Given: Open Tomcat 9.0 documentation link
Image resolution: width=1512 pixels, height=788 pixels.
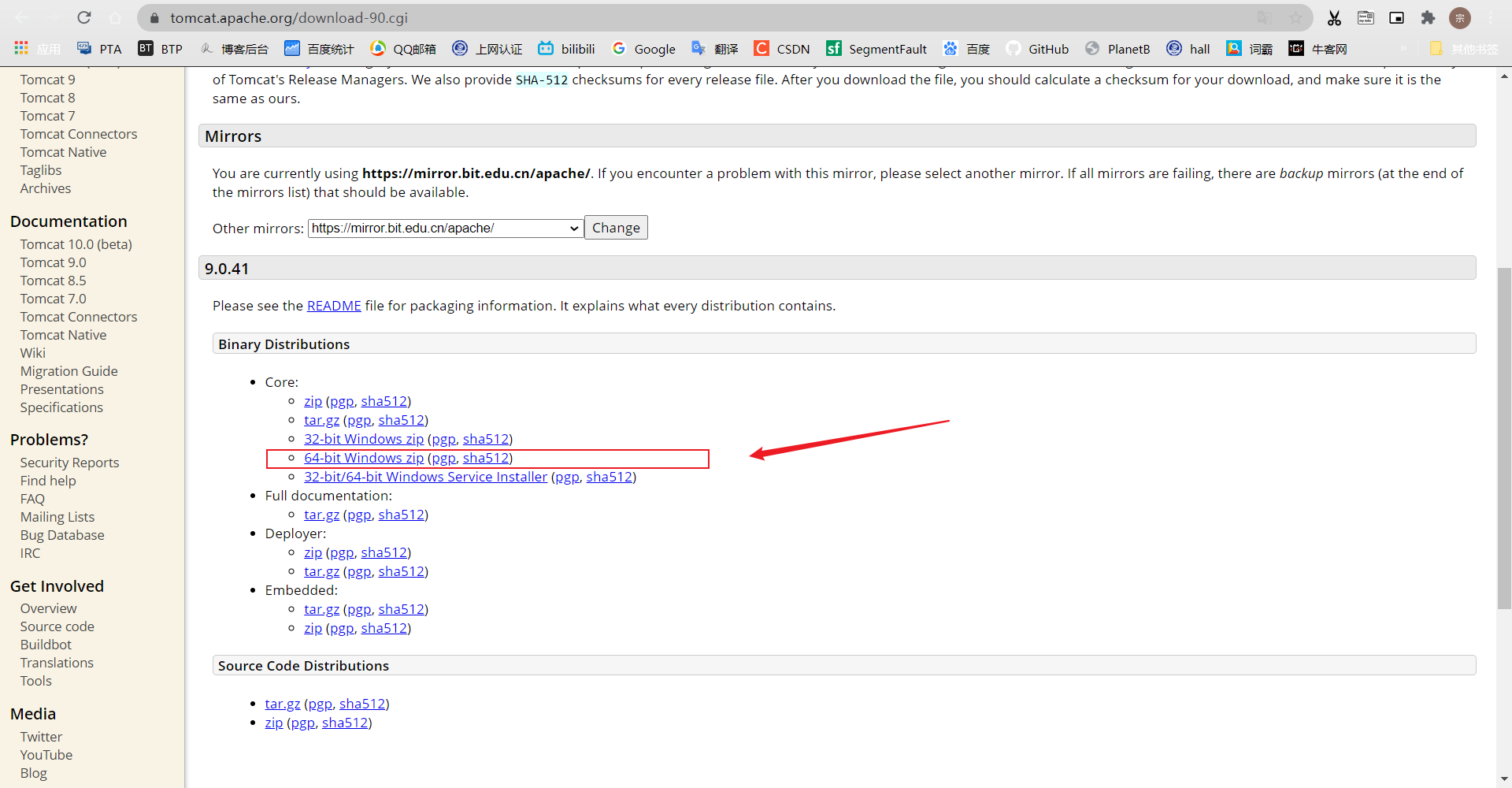Looking at the screenshot, I should 54,262.
